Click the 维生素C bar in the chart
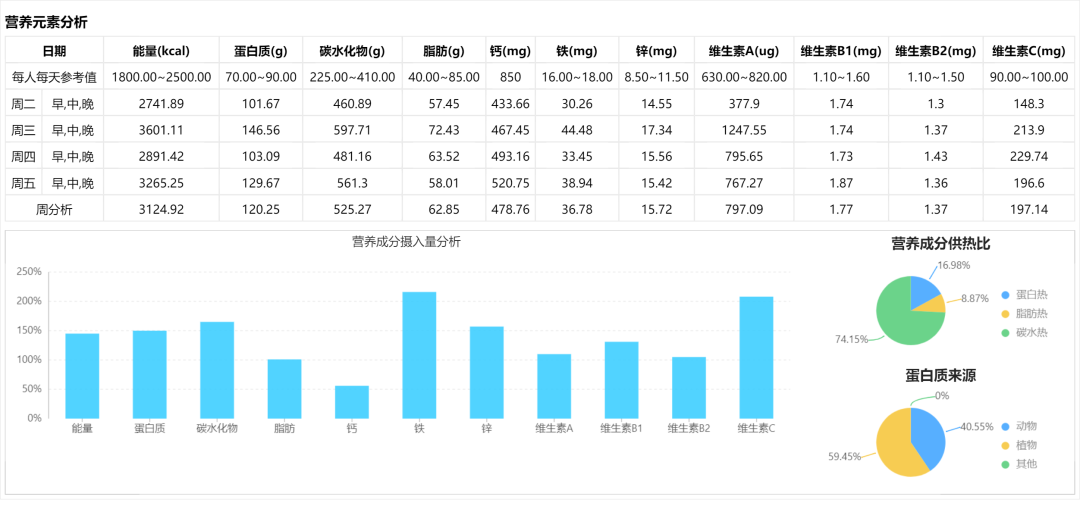The image size is (1080, 518). 757,358
